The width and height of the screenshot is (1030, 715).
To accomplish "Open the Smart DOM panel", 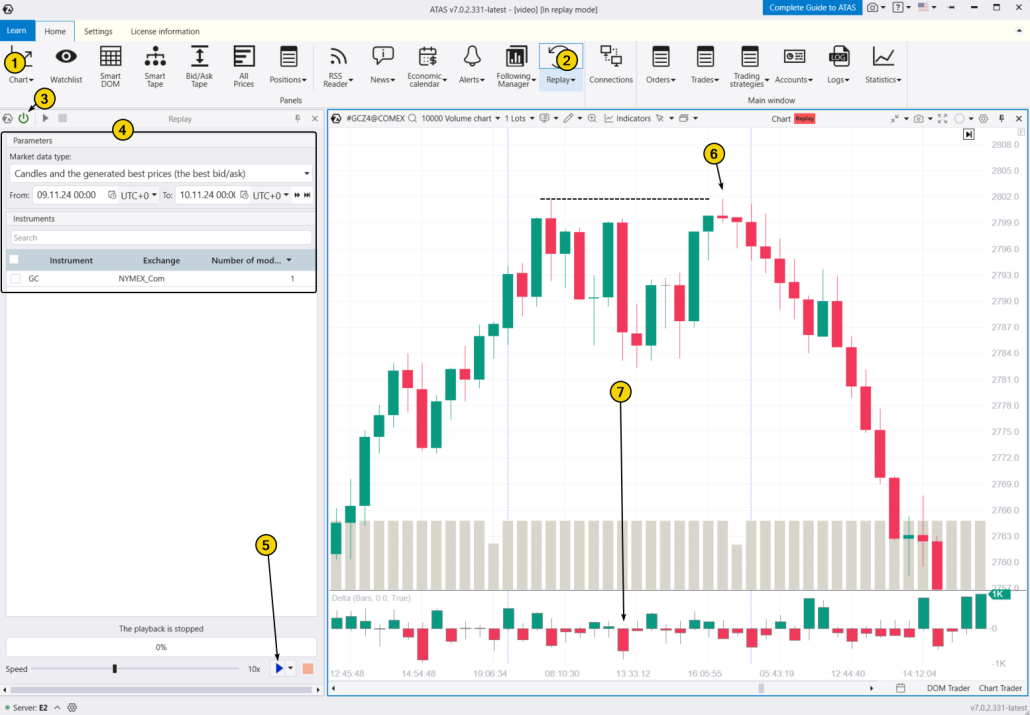I will coord(110,65).
